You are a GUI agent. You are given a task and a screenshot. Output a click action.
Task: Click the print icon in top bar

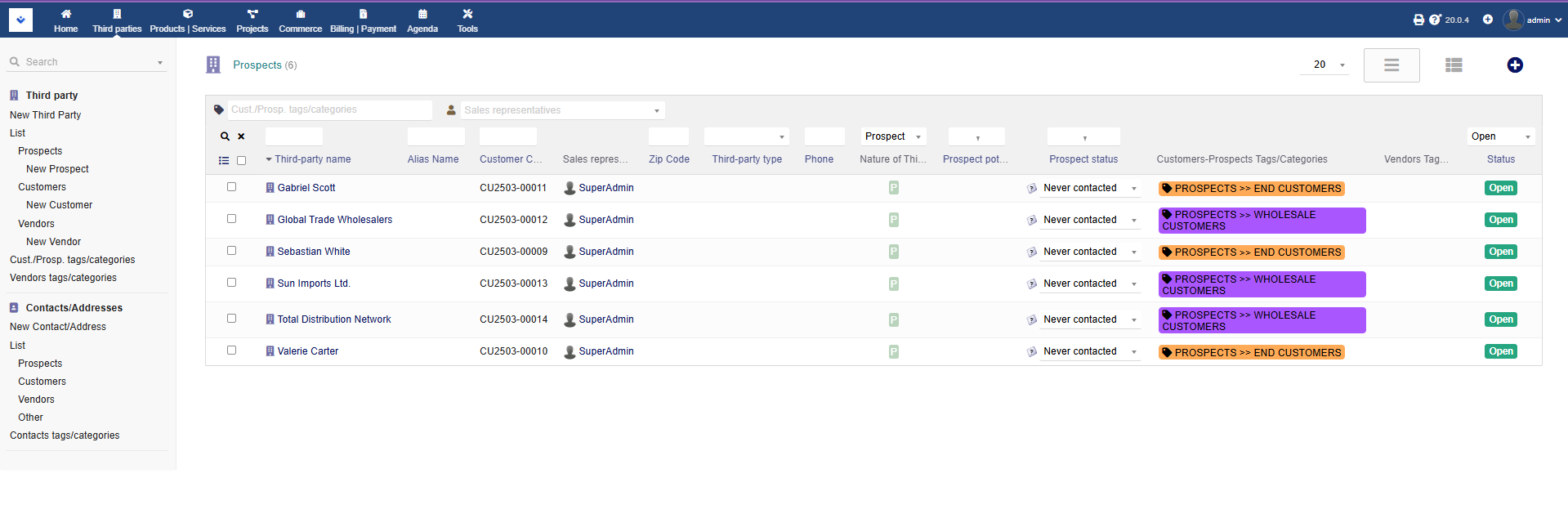pos(1418,20)
